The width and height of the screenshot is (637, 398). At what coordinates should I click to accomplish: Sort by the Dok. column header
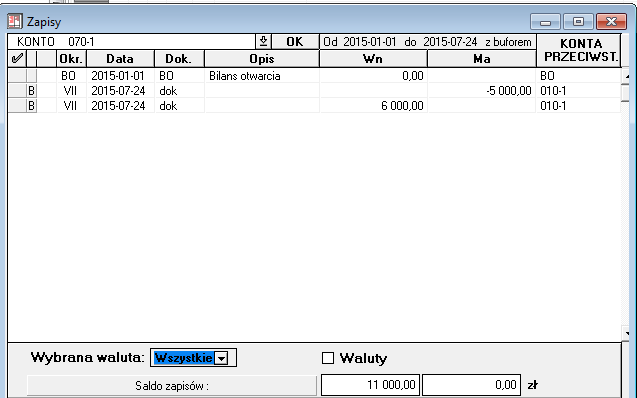coord(179,59)
